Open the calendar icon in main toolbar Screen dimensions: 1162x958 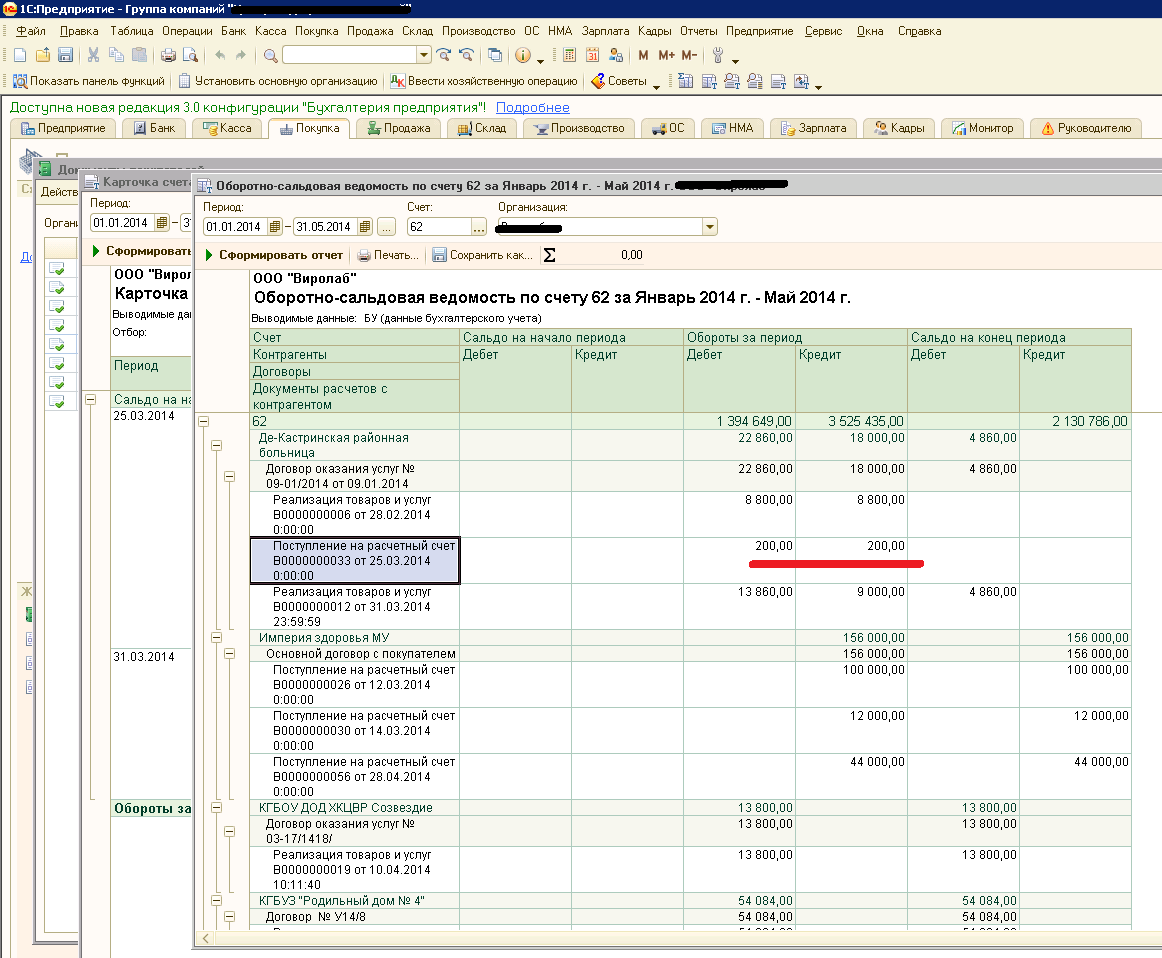(592, 55)
